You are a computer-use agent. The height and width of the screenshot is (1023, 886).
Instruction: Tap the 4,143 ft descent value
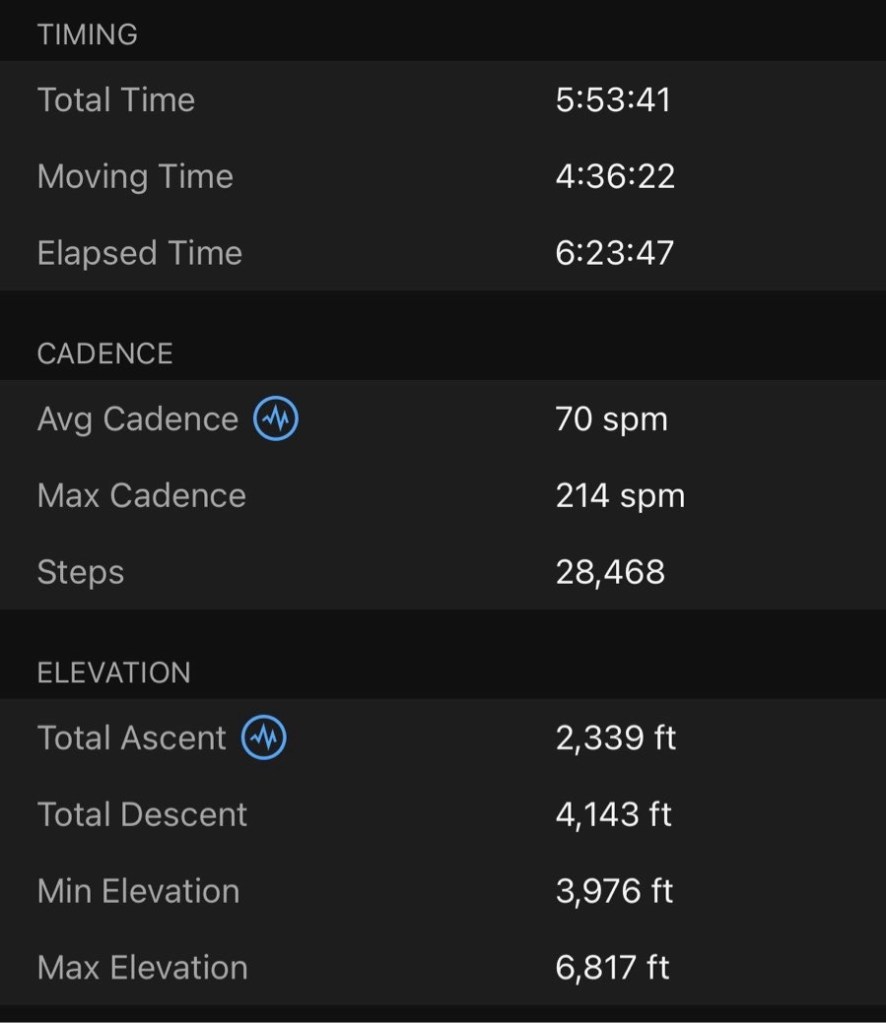click(614, 814)
